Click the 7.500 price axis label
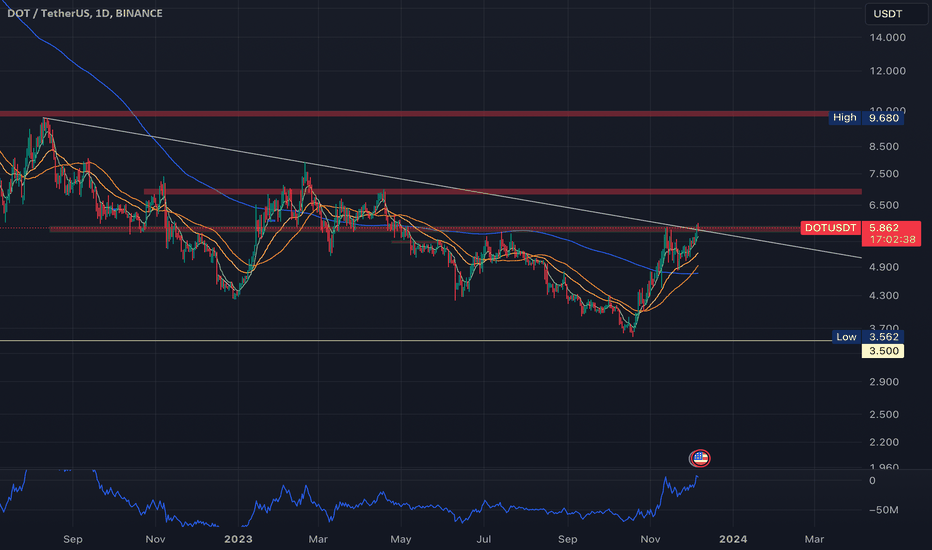This screenshot has height=550, width=932. (x=884, y=174)
